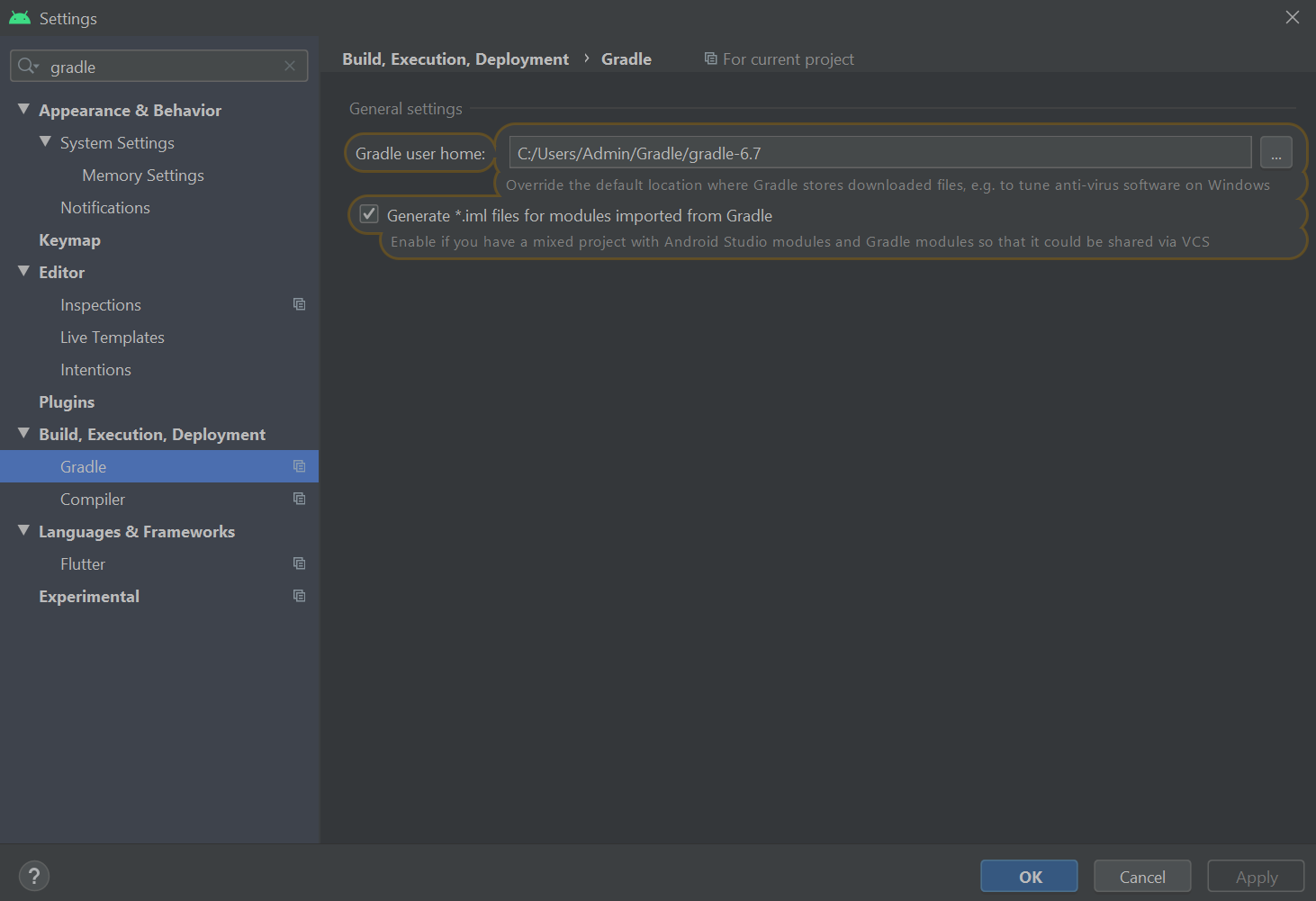Collapse System Settings node
This screenshot has height=901, width=1316.
[46, 141]
